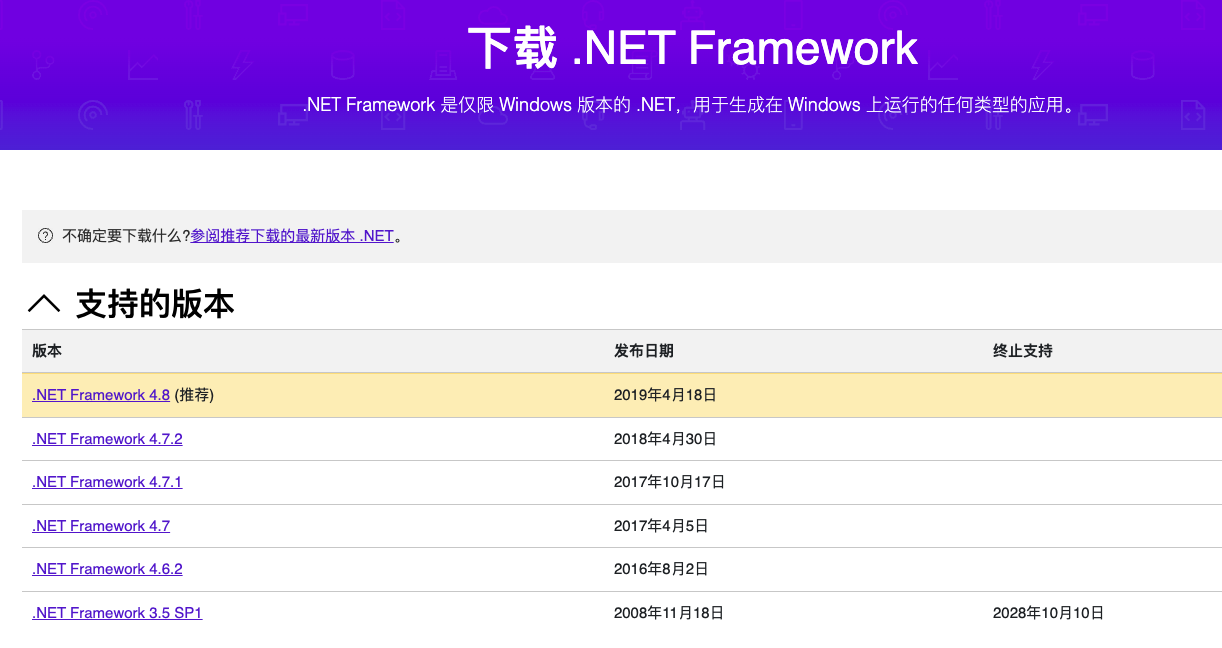
Task: Select the date 2019年4月18日
Action: click(665, 395)
